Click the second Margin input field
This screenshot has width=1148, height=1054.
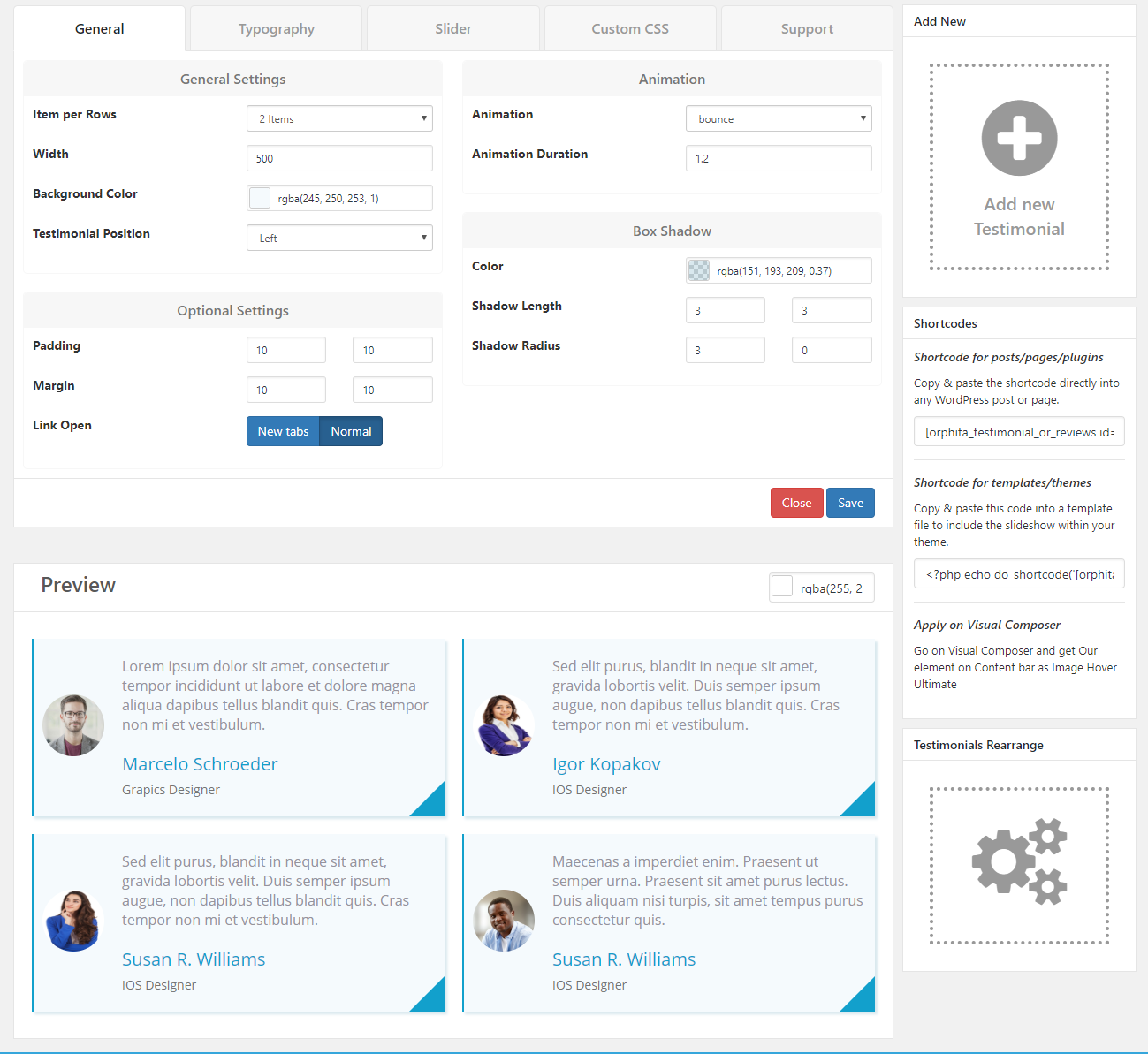pyautogui.click(x=392, y=390)
